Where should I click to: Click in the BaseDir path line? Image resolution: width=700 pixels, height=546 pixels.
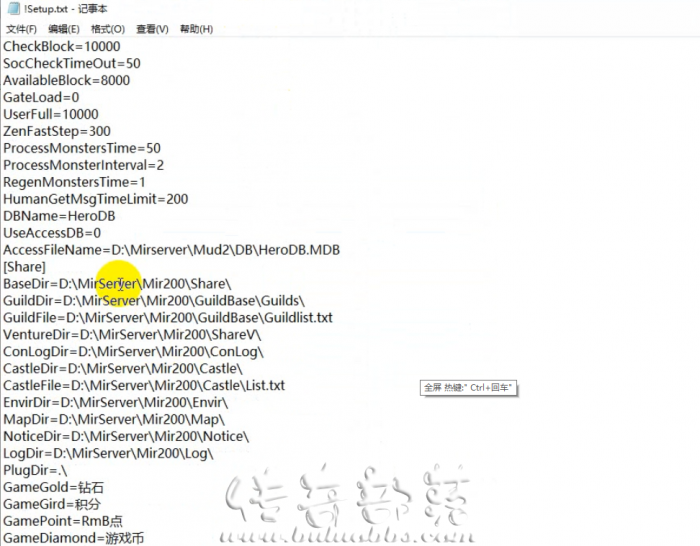tap(117, 284)
